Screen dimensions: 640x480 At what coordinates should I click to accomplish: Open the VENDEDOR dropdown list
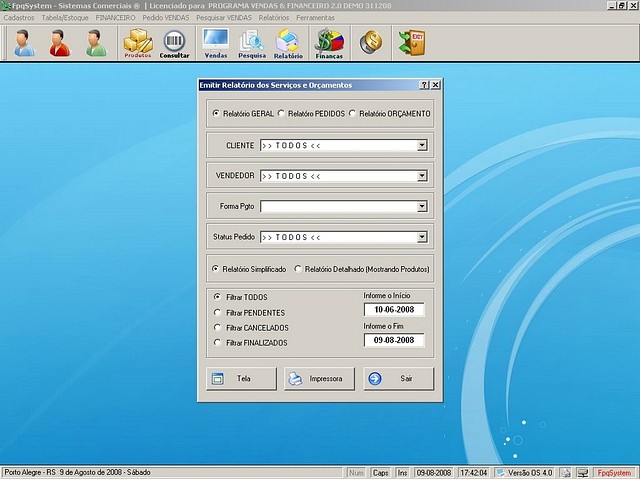(x=422, y=176)
